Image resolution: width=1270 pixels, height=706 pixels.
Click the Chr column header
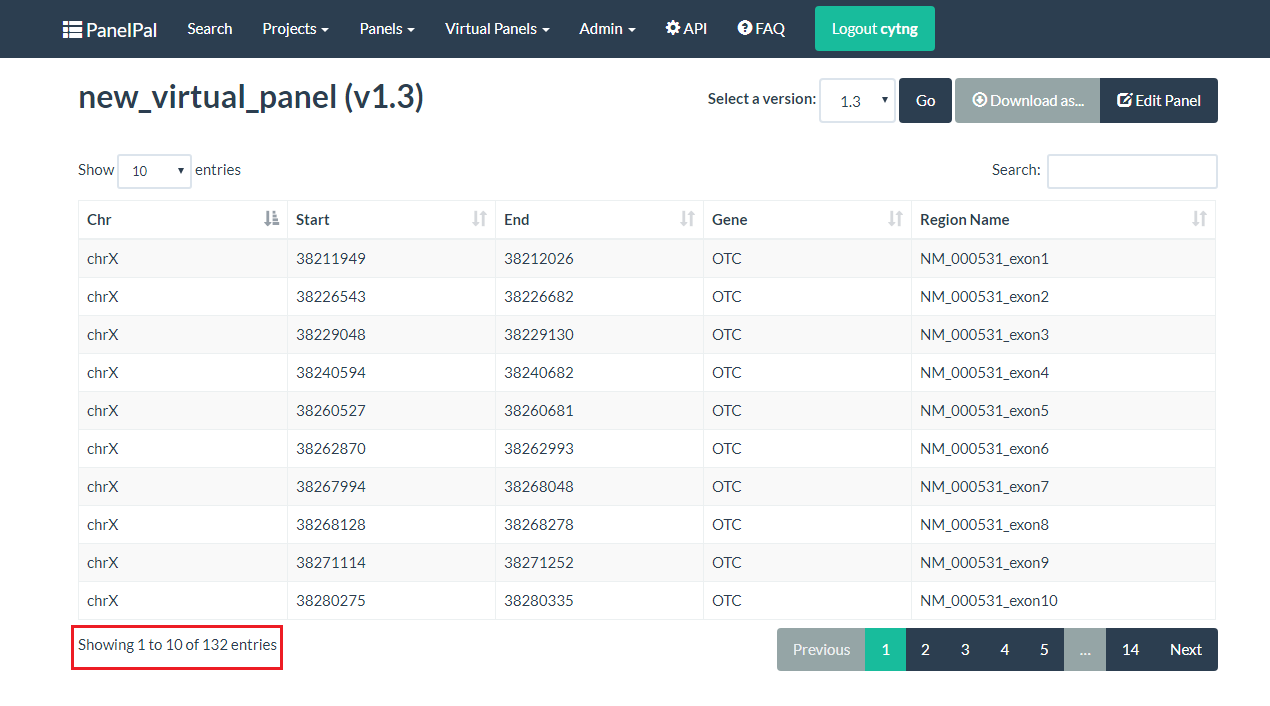[183, 220]
